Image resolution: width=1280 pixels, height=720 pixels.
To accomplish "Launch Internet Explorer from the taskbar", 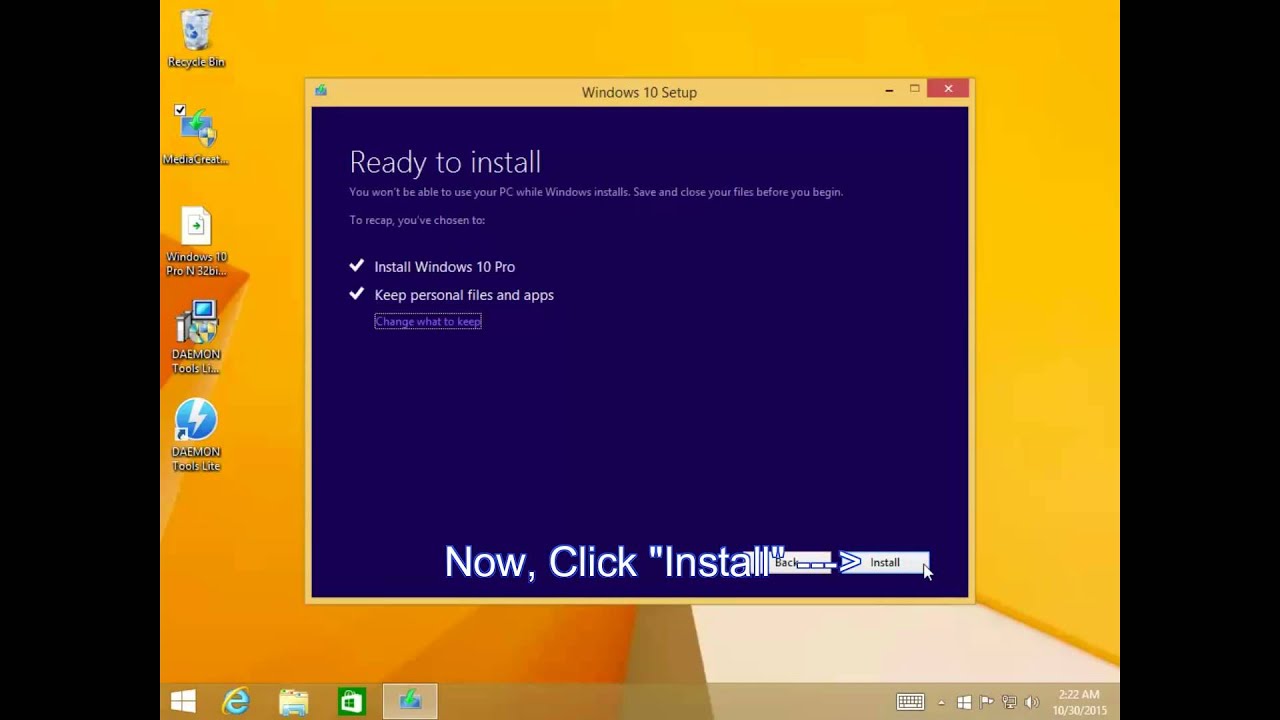I will coord(235,701).
